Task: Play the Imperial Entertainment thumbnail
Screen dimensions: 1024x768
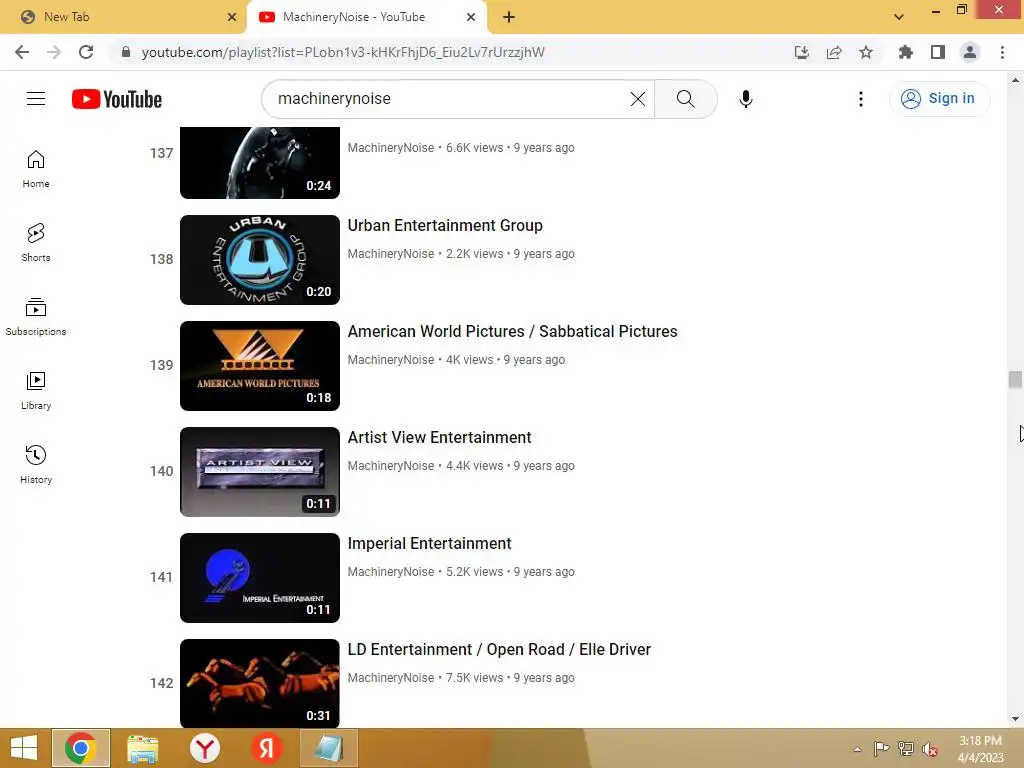Action: click(260, 578)
